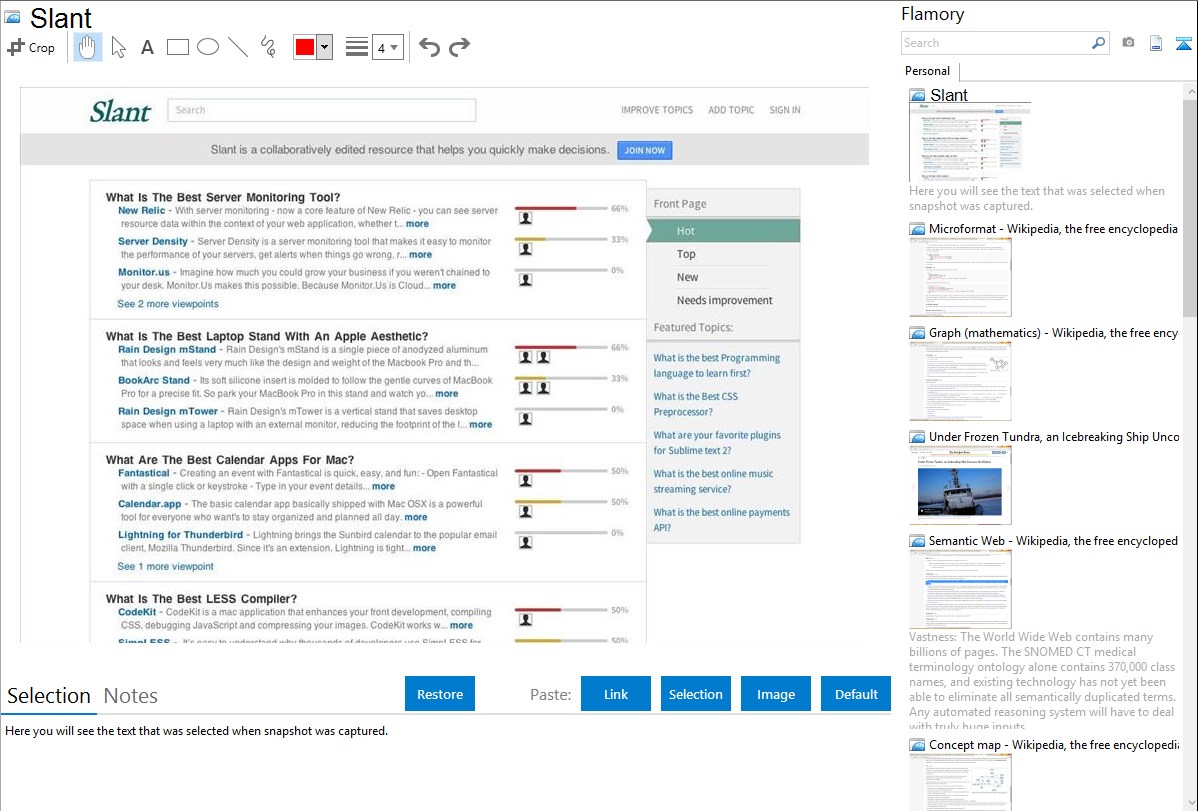Switch to the Notes tab
This screenshot has height=811, width=1198.
point(130,696)
